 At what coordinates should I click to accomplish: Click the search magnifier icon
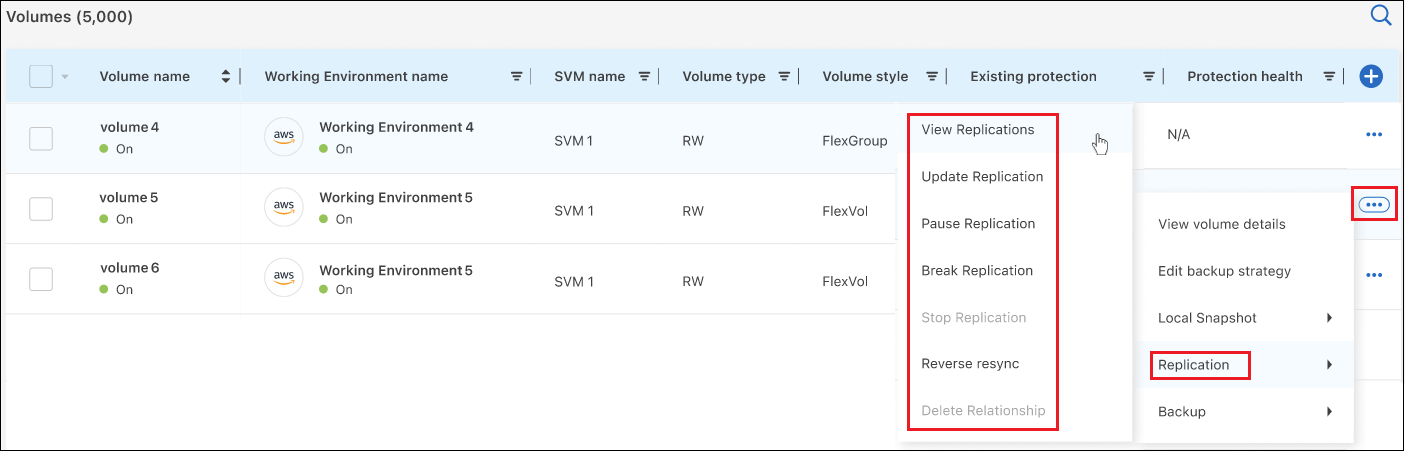1380,15
